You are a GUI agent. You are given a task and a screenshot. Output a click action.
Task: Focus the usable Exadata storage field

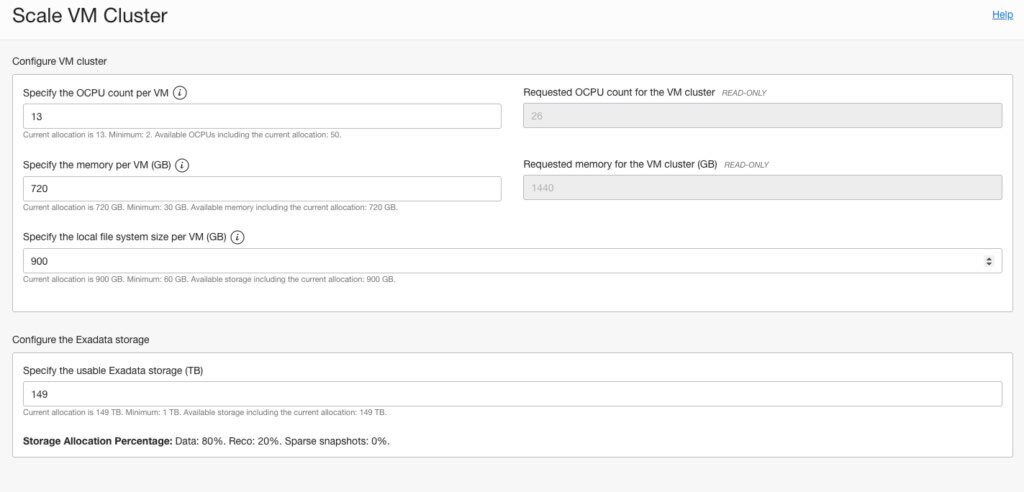pos(512,394)
